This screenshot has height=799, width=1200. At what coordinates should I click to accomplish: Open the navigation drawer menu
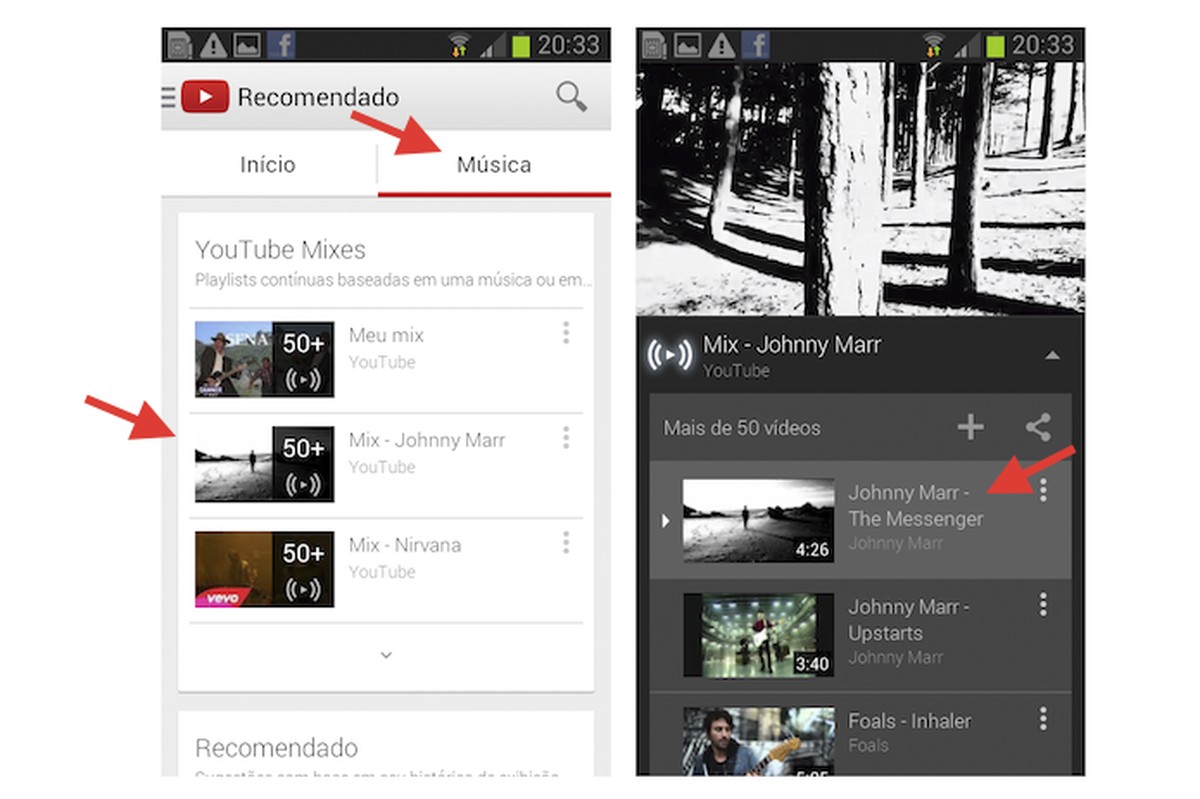[168, 97]
